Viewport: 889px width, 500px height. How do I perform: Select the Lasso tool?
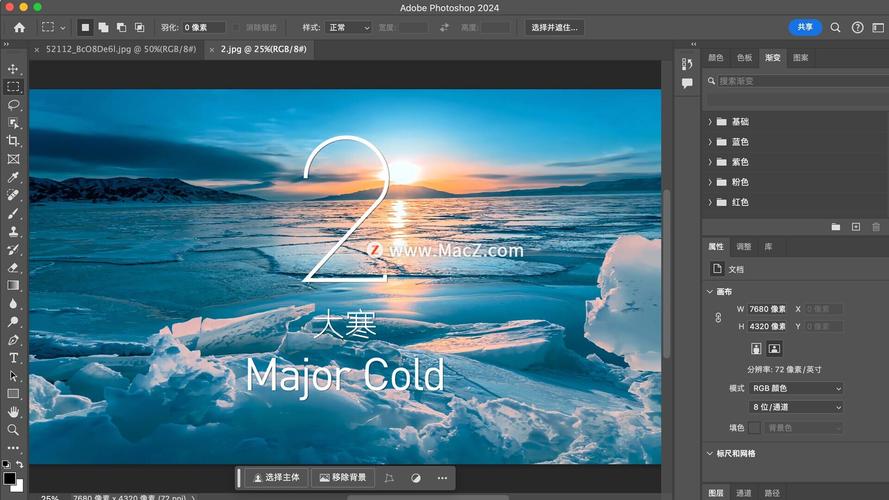[x=13, y=105]
